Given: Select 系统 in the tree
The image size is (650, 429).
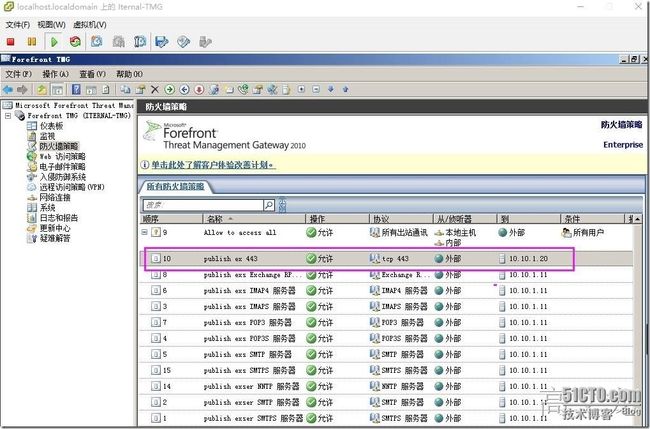Looking at the screenshot, I should point(47,208).
